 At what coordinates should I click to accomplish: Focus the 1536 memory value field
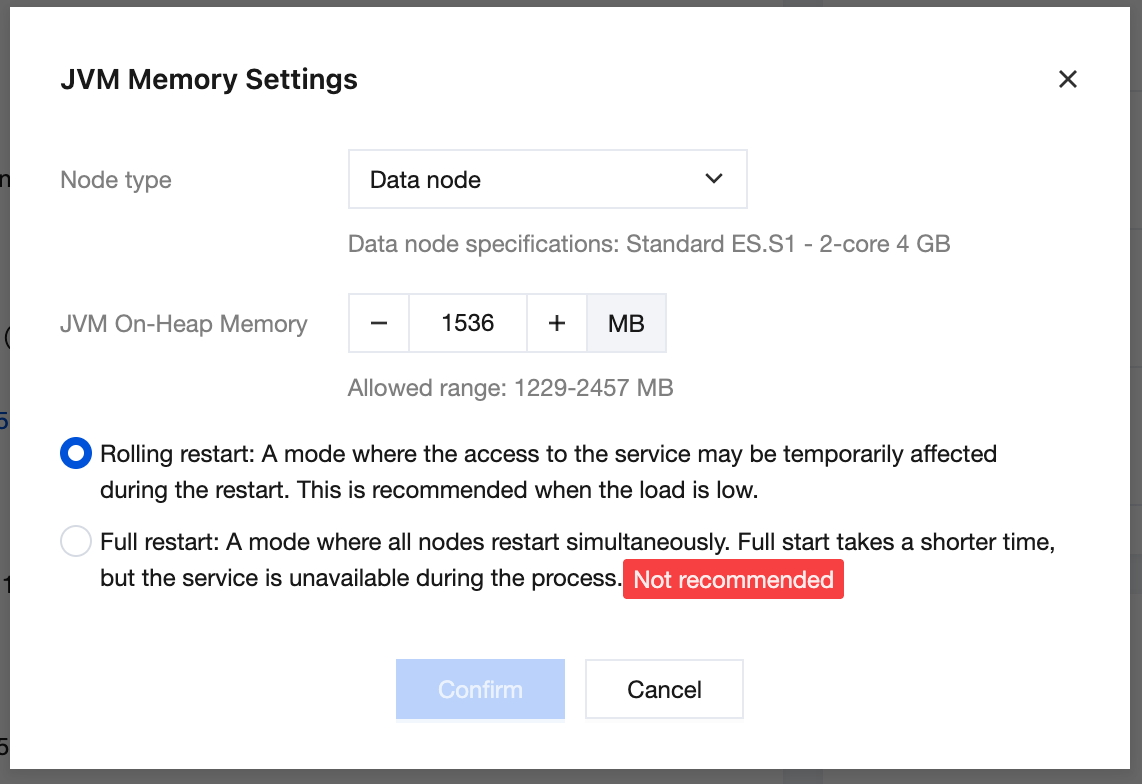pyautogui.click(x=468, y=323)
